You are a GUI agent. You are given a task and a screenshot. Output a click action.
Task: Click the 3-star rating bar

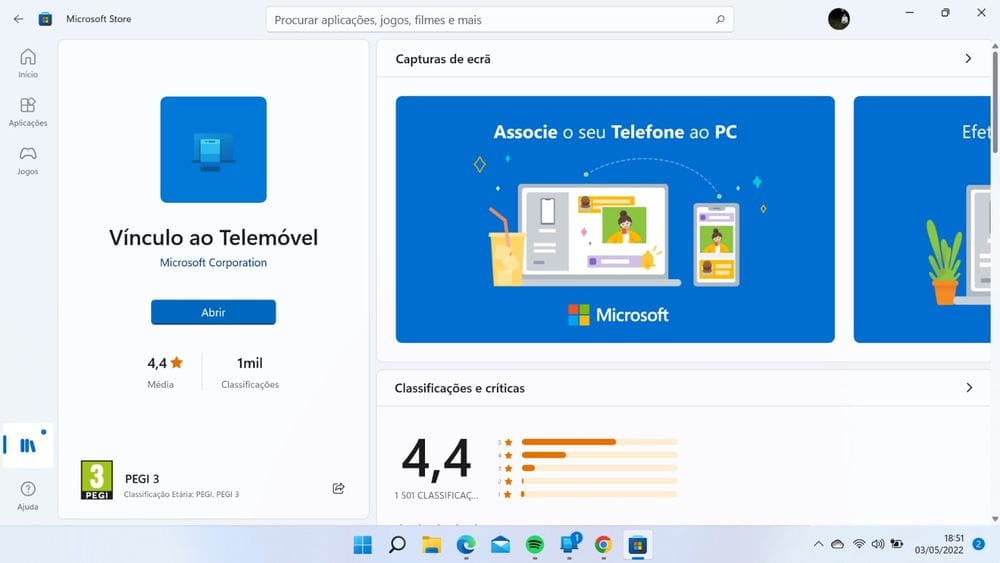tap(599, 468)
